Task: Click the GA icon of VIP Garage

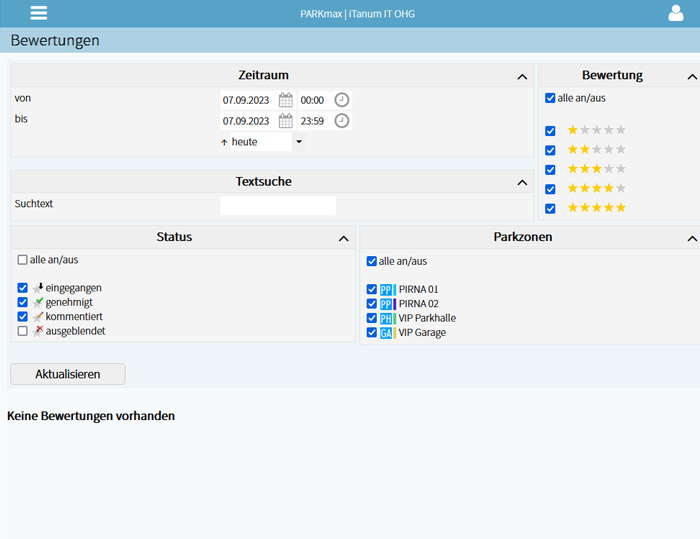Action: tap(388, 333)
